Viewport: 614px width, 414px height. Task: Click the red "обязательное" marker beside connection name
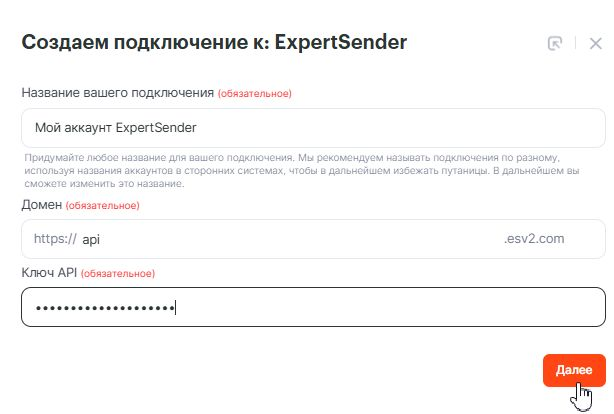(x=255, y=94)
